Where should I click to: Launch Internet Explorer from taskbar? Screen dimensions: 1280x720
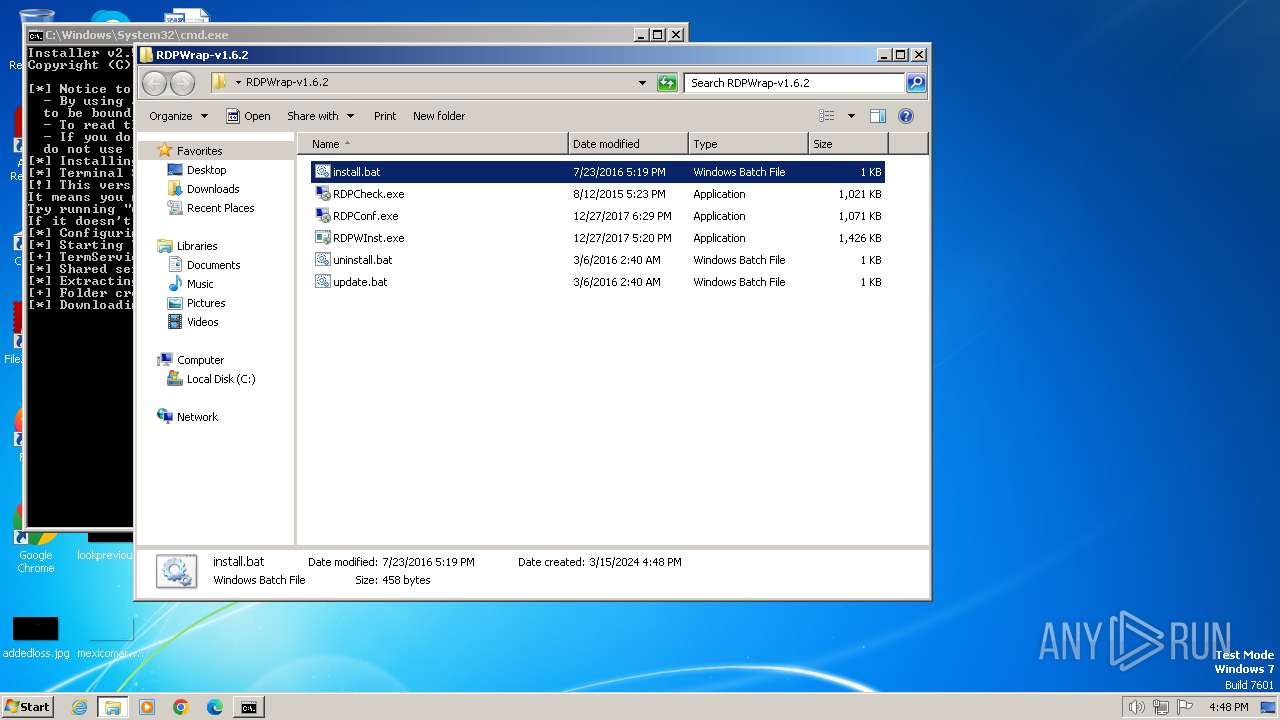click(x=79, y=707)
